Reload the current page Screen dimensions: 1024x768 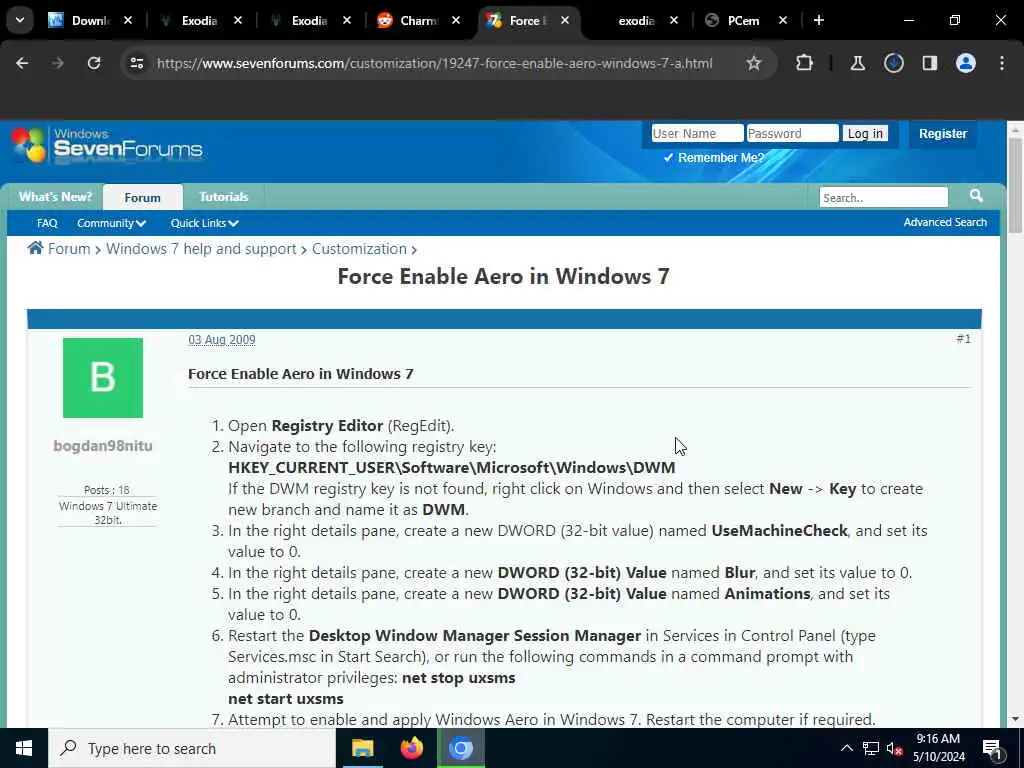click(94, 63)
